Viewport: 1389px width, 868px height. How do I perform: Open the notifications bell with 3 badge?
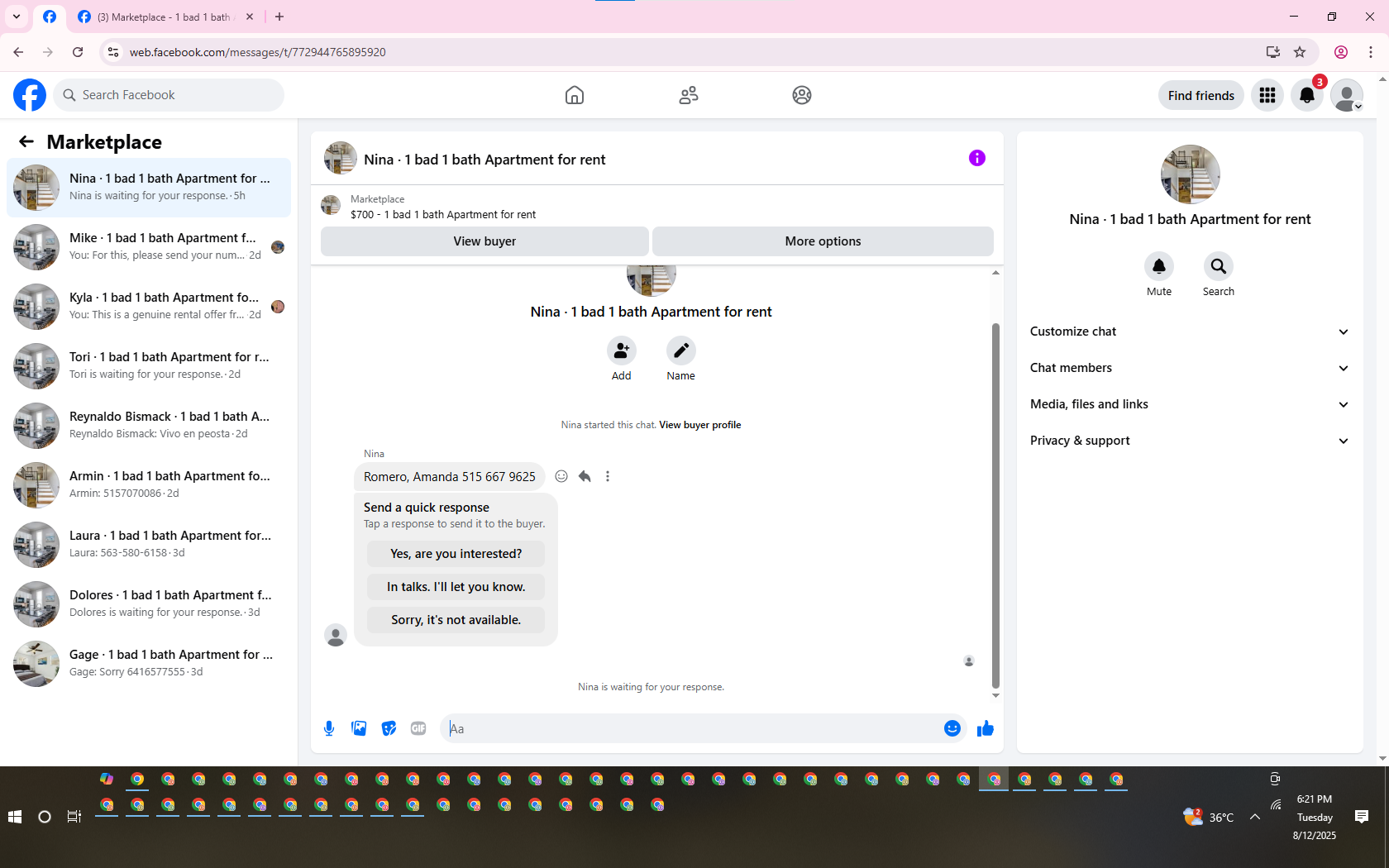(x=1307, y=95)
